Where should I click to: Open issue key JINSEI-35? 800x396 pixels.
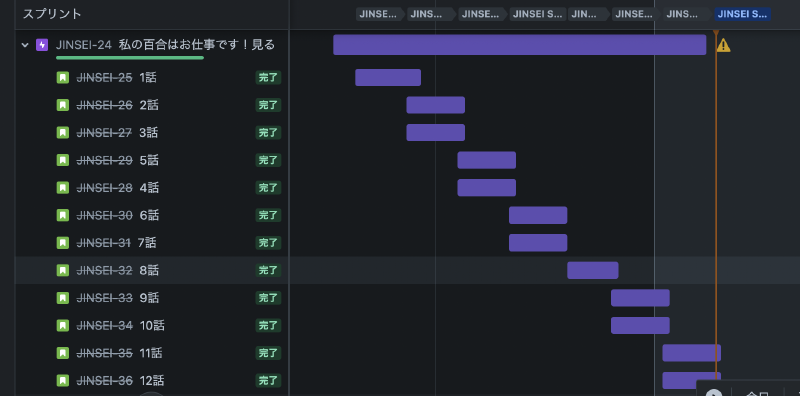click(104, 353)
